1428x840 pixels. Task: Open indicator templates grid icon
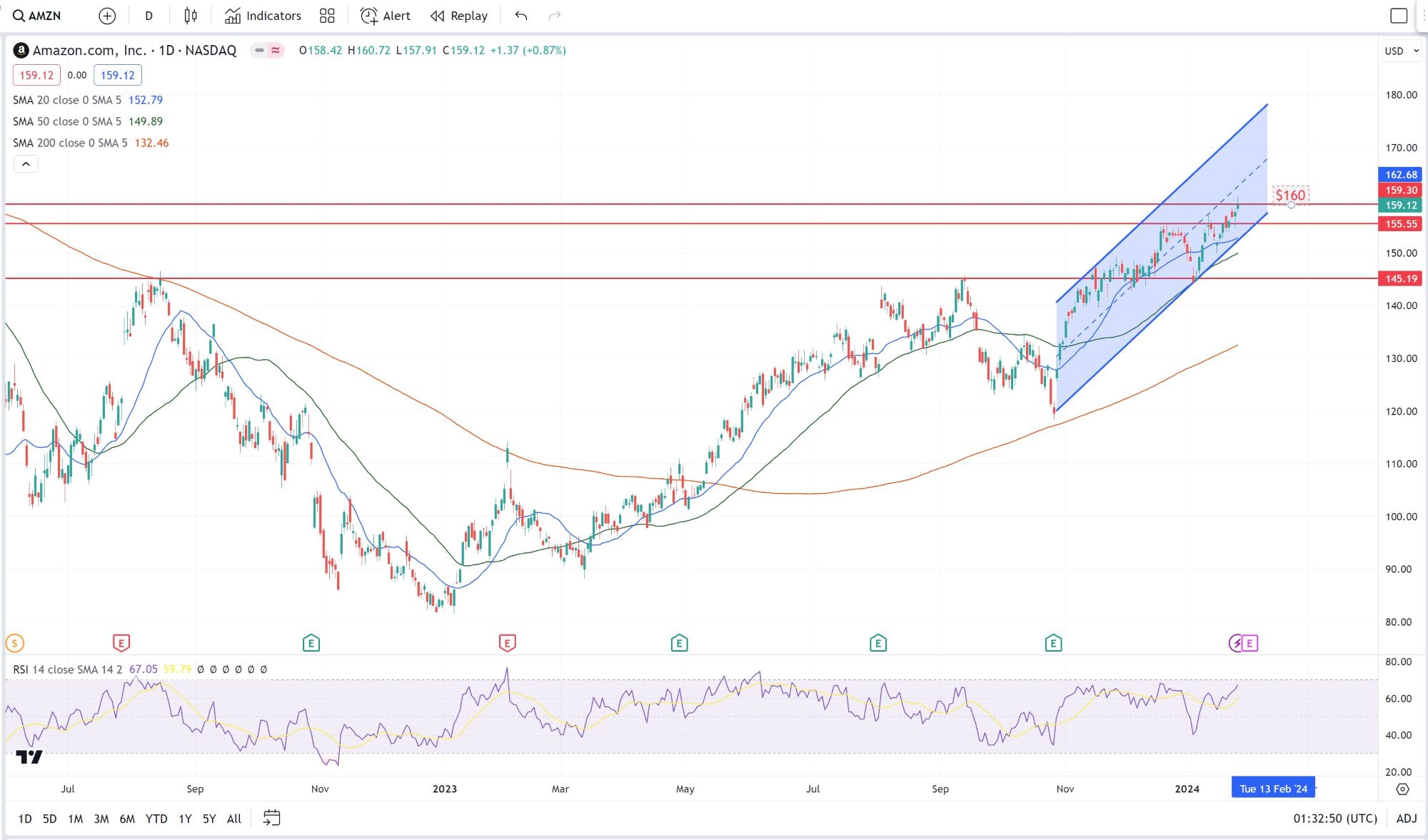(x=327, y=16)
